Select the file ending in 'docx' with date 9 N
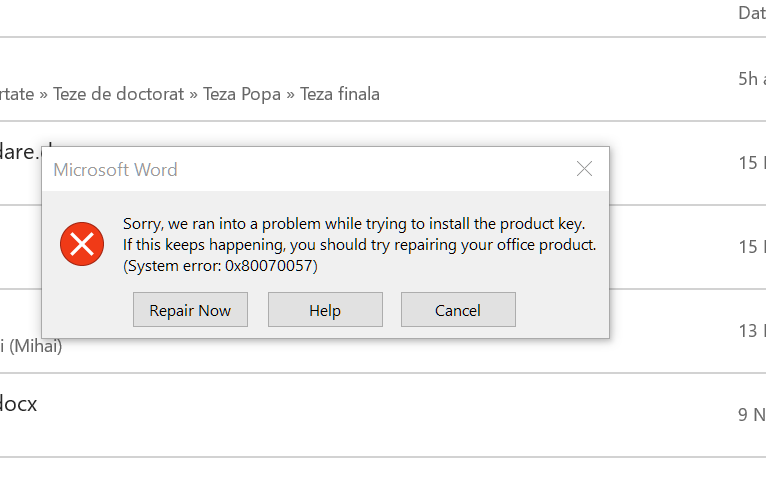Viewport: 766px width, 490px height. click(x=383, y=415)
